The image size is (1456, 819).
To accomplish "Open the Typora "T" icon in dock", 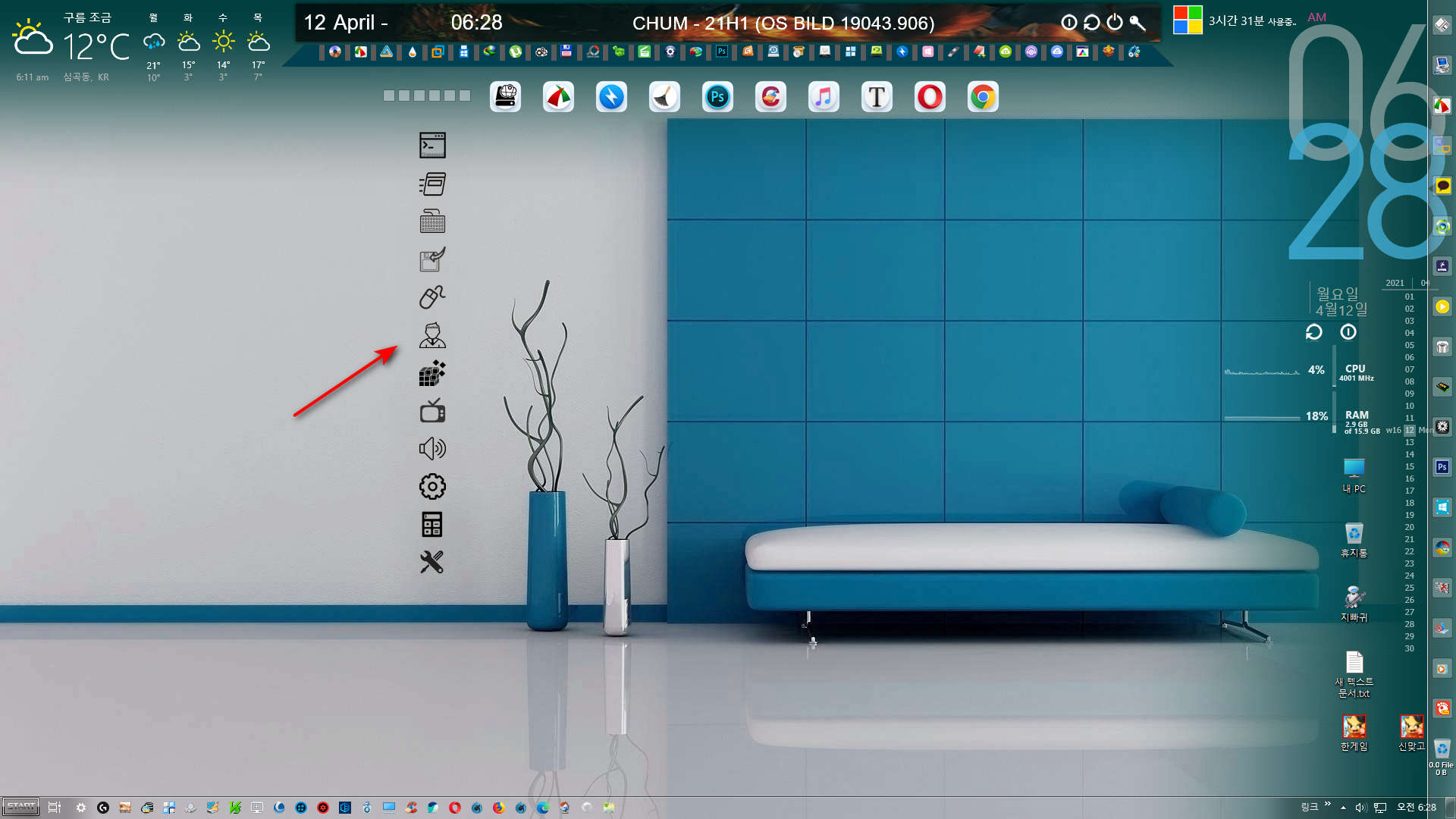I will 877,97.
